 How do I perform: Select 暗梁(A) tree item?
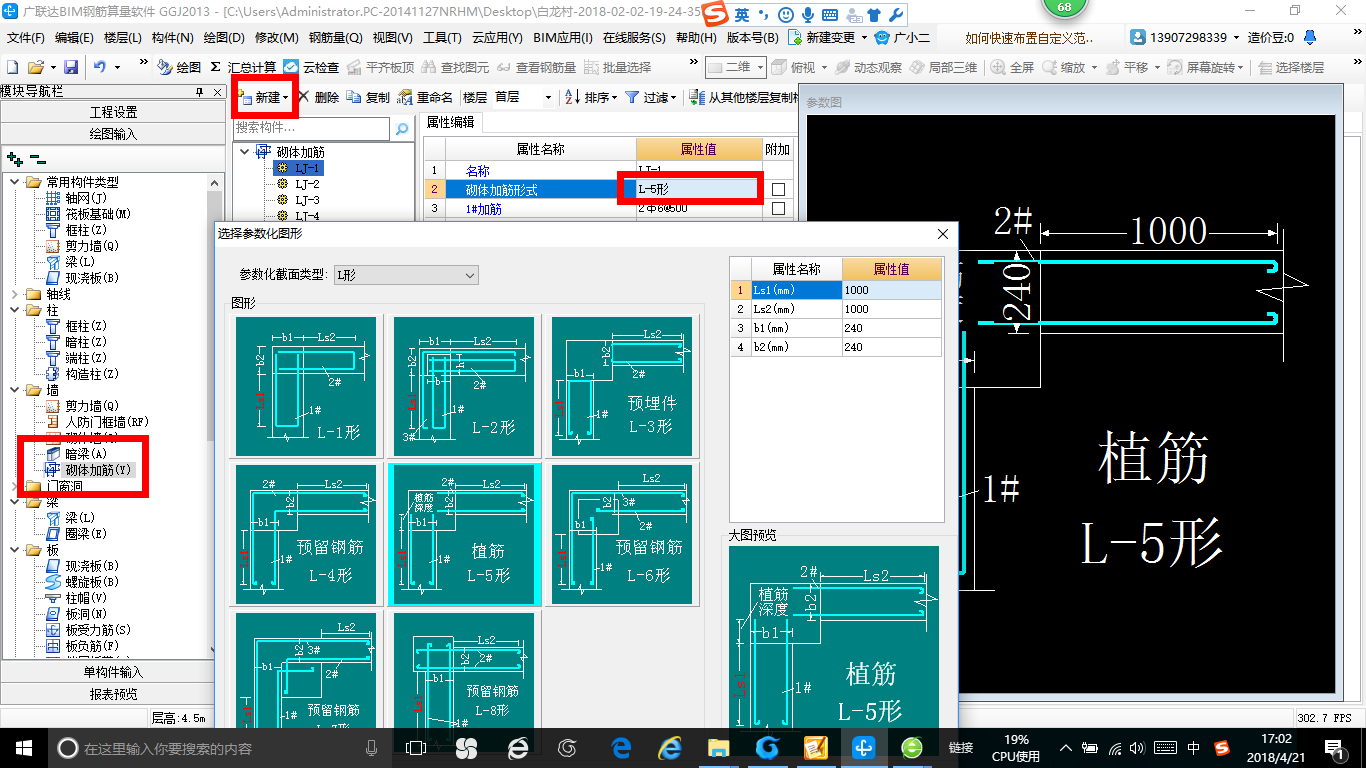(76, 454)
